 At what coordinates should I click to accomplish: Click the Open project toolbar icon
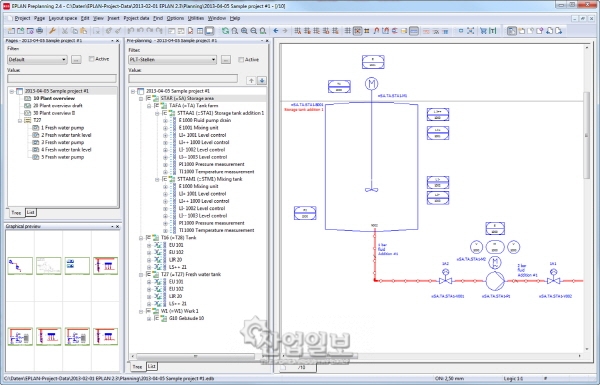coord(20,31)
